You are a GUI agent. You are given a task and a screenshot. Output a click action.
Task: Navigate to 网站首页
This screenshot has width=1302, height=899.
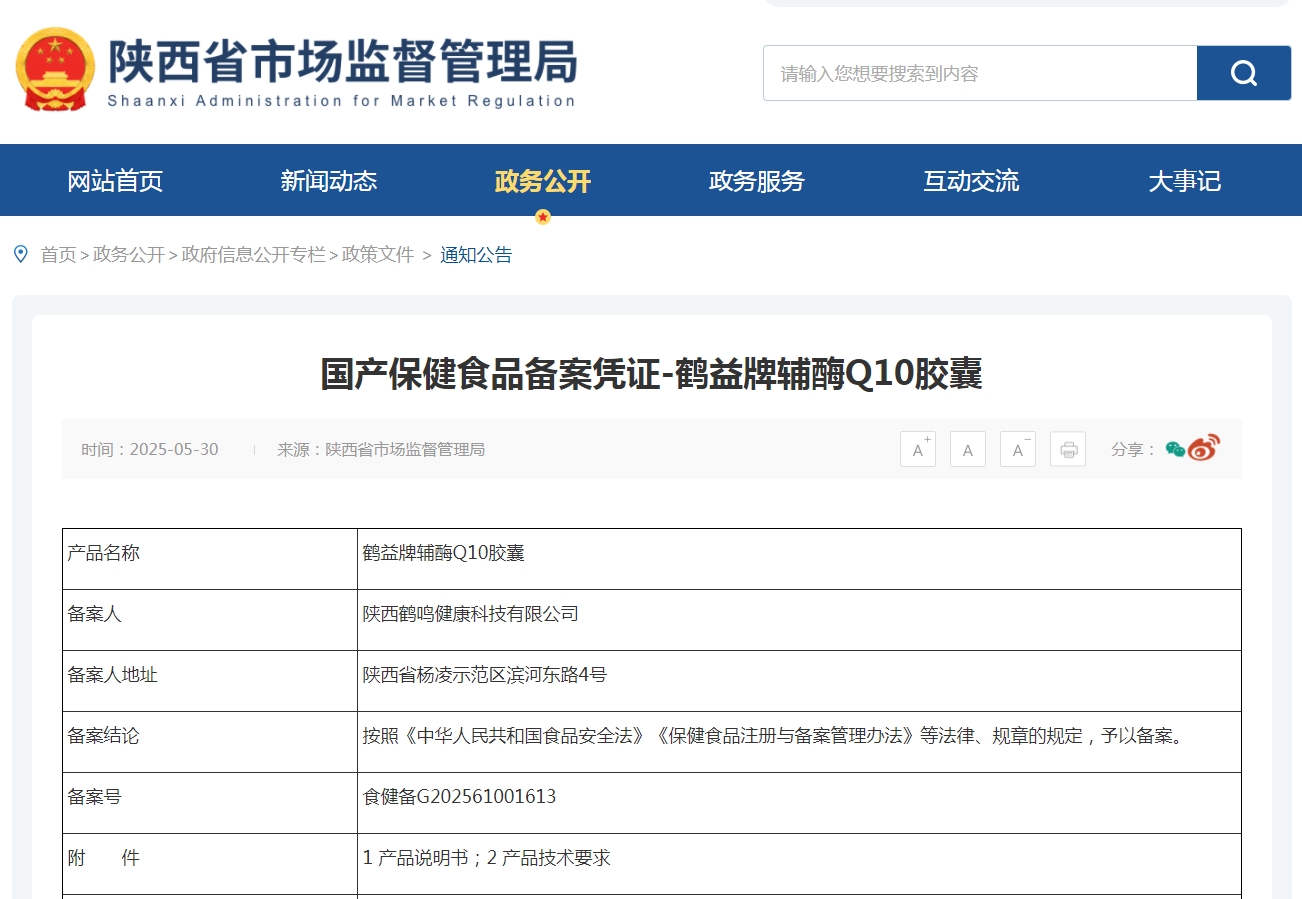click(x=114, y=181)
